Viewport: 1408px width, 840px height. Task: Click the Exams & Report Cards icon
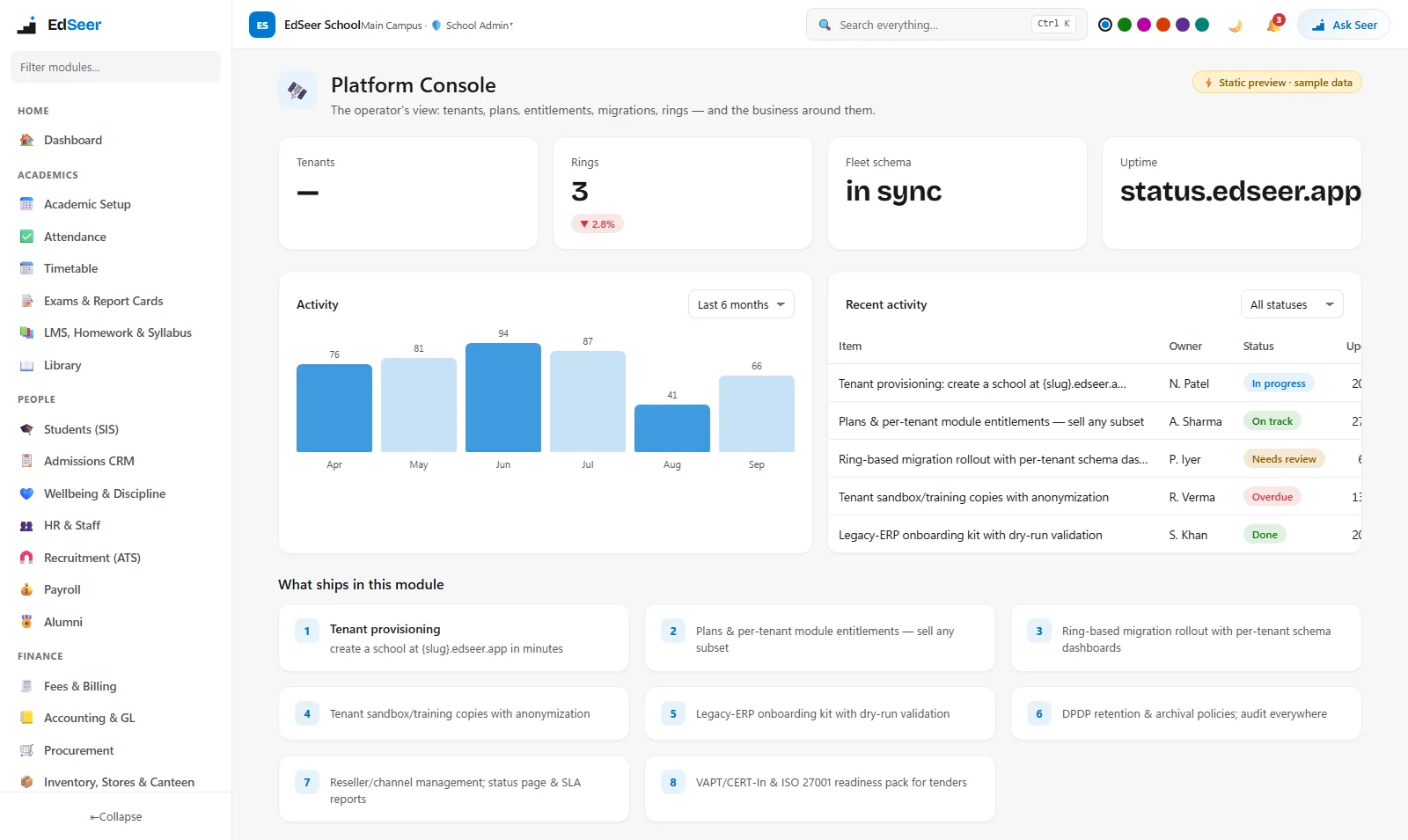[26, 301]
